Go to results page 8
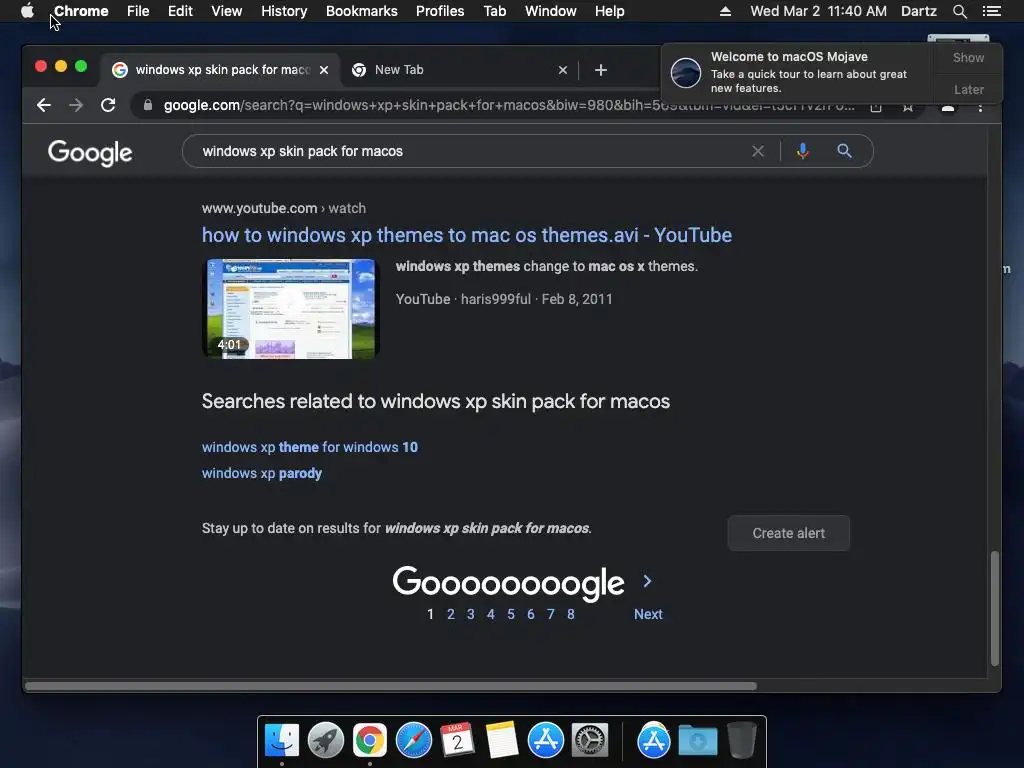This screenshot has height=768, width=1024. tap(571, 615)
